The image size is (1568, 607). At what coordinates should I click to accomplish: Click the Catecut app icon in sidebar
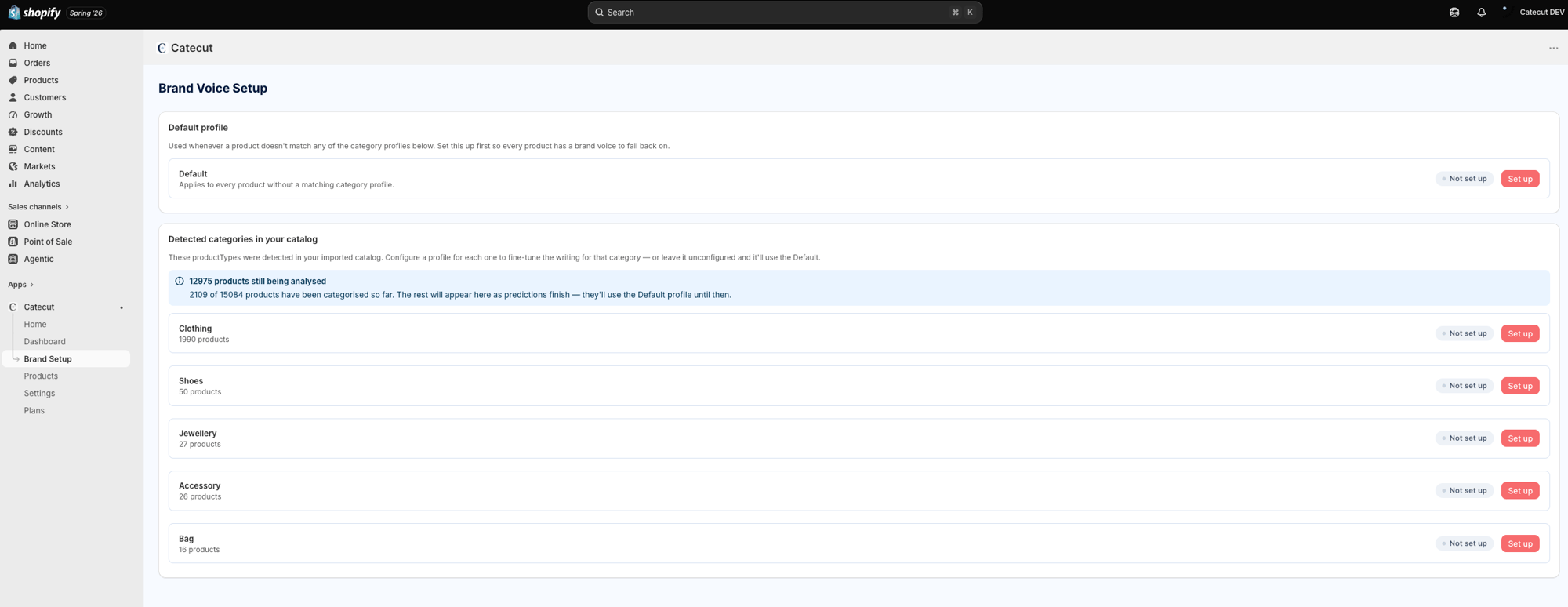[x=13, y=307]
